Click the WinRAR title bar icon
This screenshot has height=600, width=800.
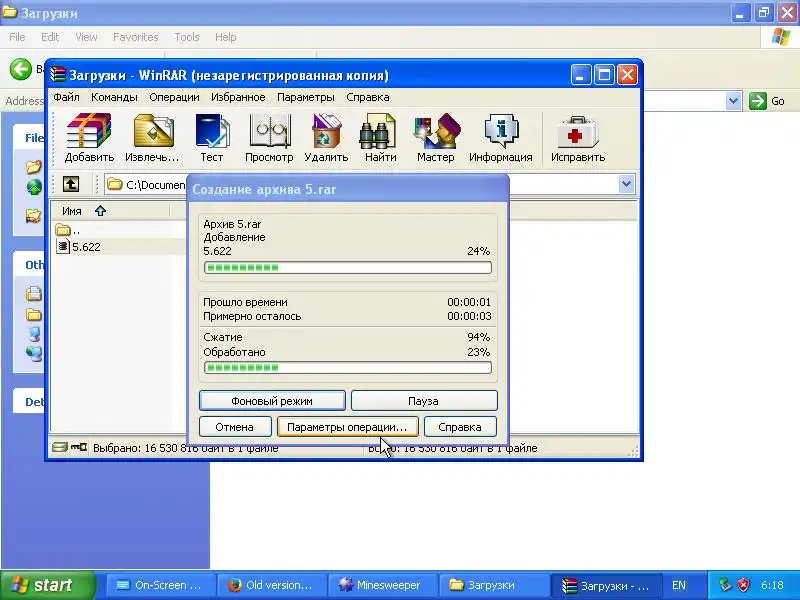tap(58, 75)
